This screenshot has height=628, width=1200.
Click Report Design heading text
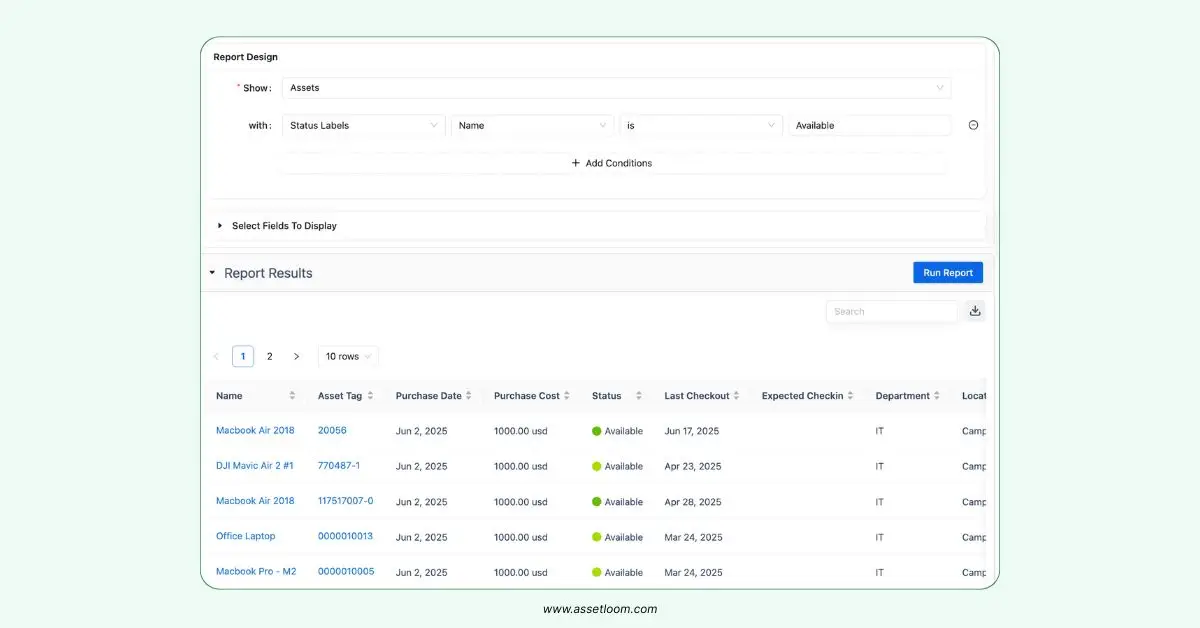coord(246,57)
